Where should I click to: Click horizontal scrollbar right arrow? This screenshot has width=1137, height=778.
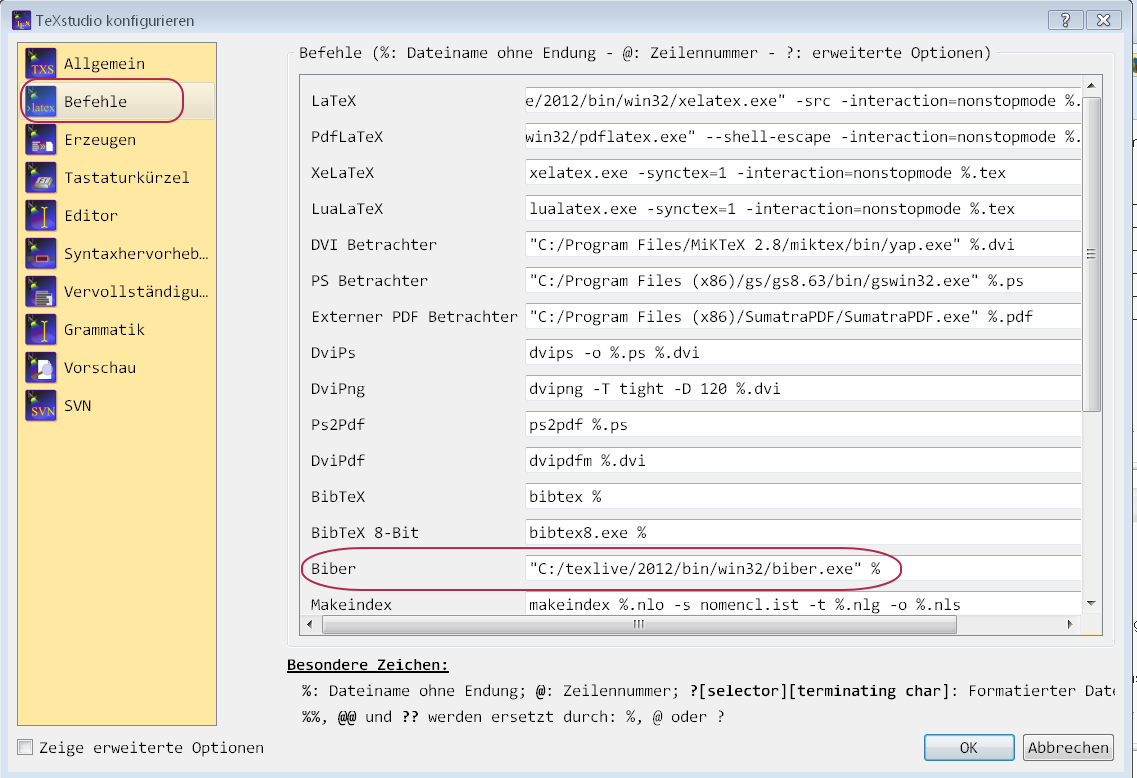pos(1070,624)
